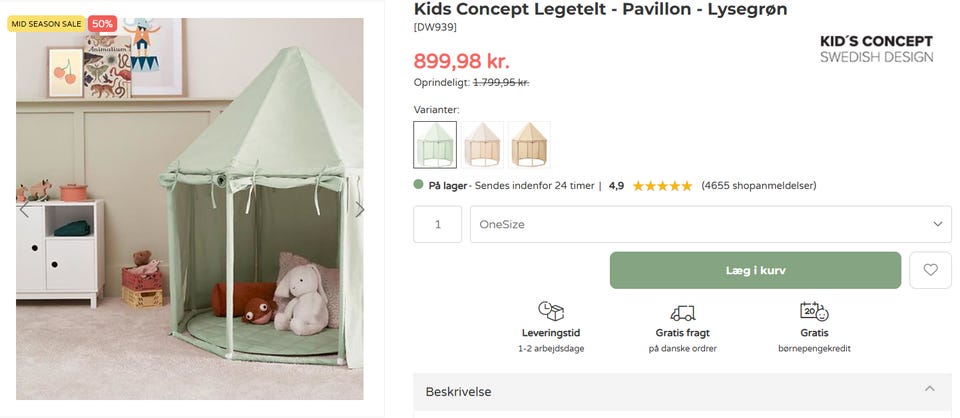Go to next product image arrow

[x=360, y=210]
